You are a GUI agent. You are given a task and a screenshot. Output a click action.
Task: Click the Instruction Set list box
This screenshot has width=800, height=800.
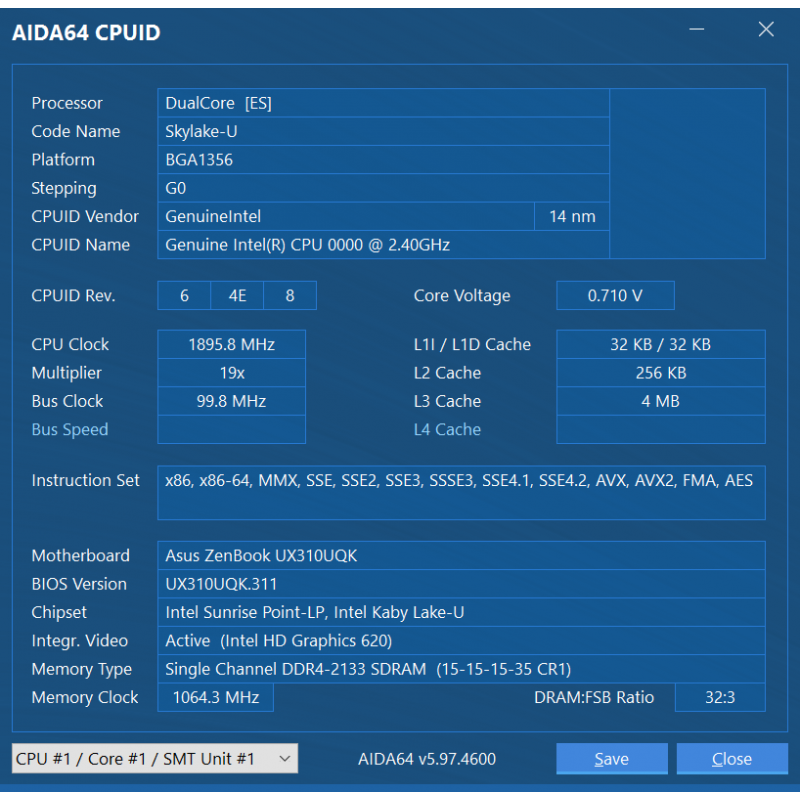click(x=461, y=493)
